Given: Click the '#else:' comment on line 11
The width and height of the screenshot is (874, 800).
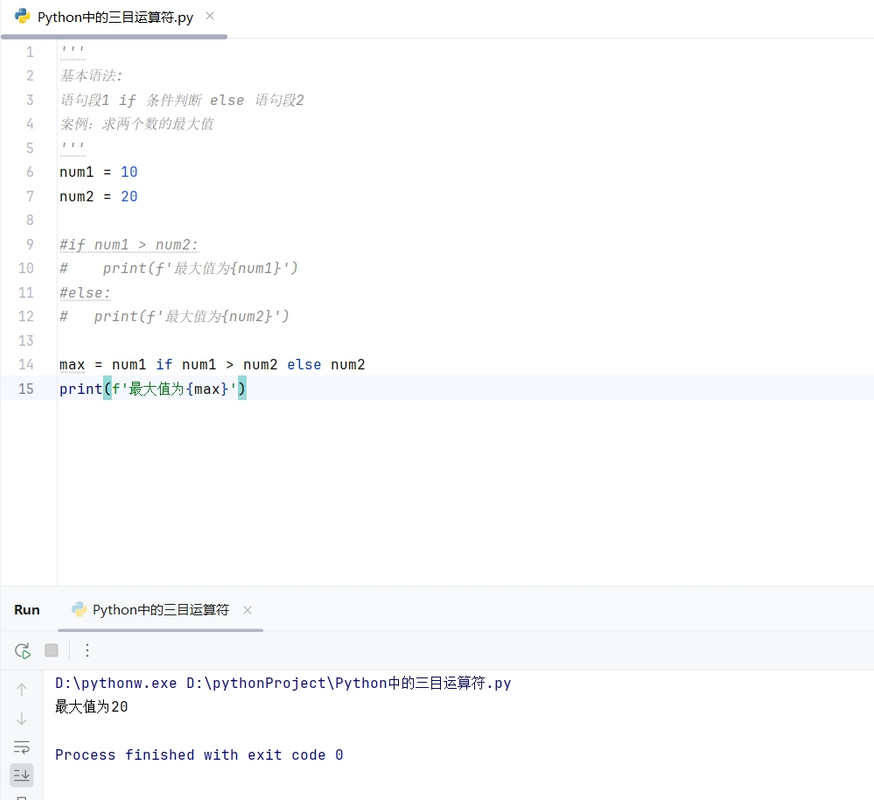Looking at the screenshot, I should 85,293.
